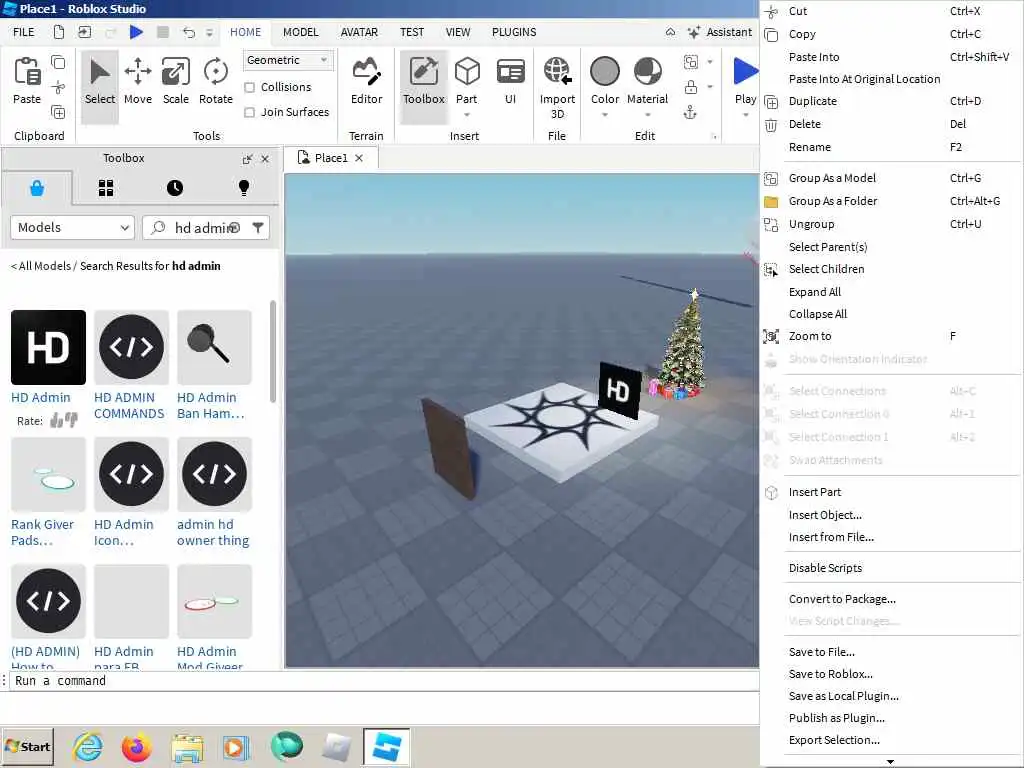
Task: Click the Import 3D icon
Action: coord(557,71)
